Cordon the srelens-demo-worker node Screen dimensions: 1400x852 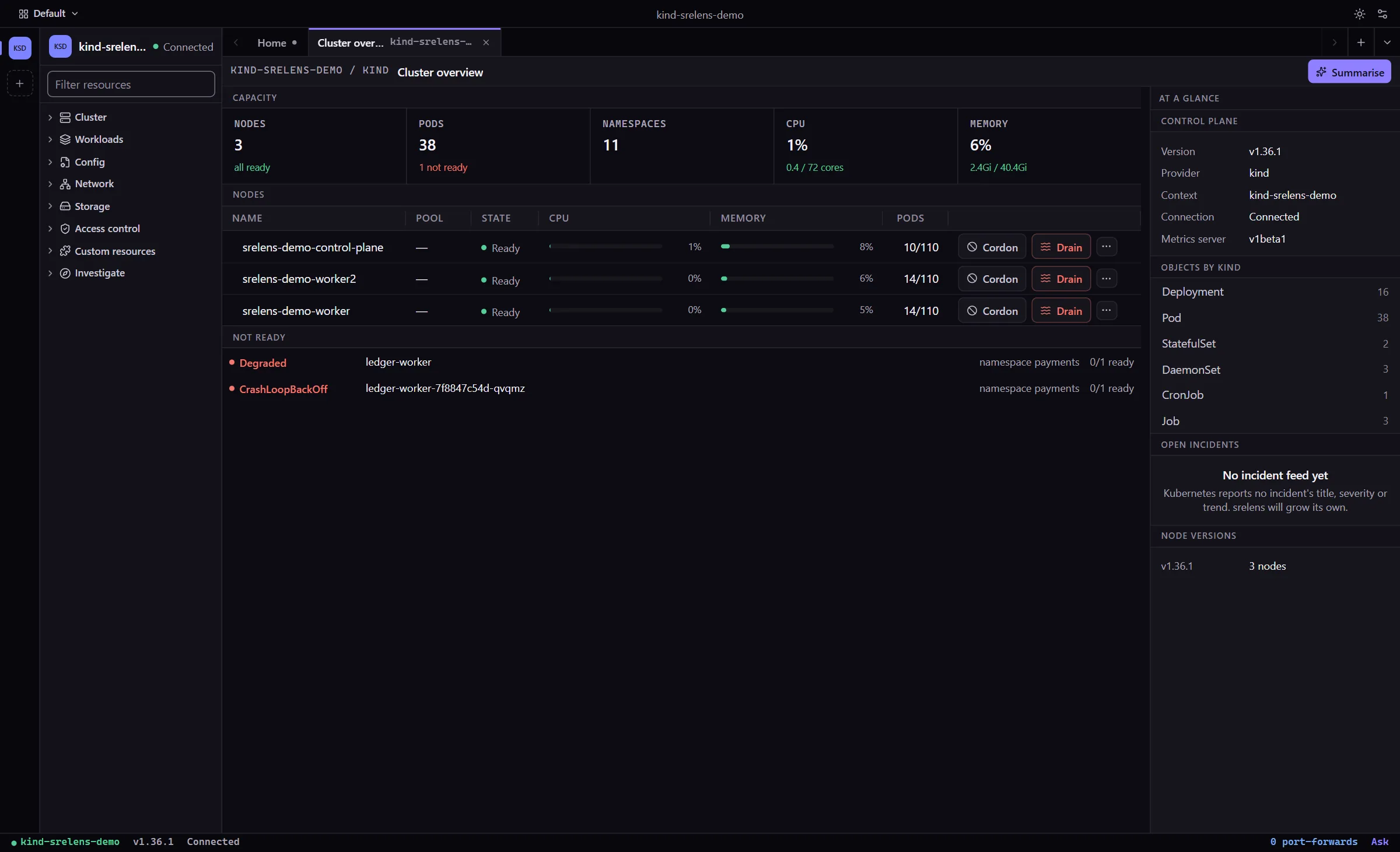click(992, 311)
